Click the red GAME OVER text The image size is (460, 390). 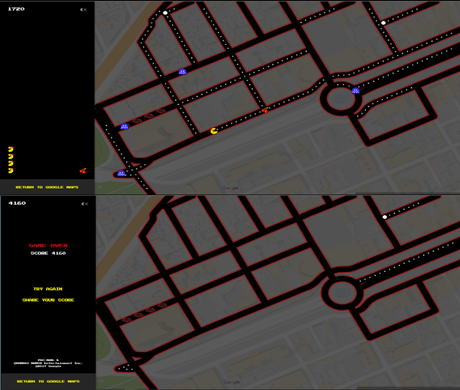(48, 246)
